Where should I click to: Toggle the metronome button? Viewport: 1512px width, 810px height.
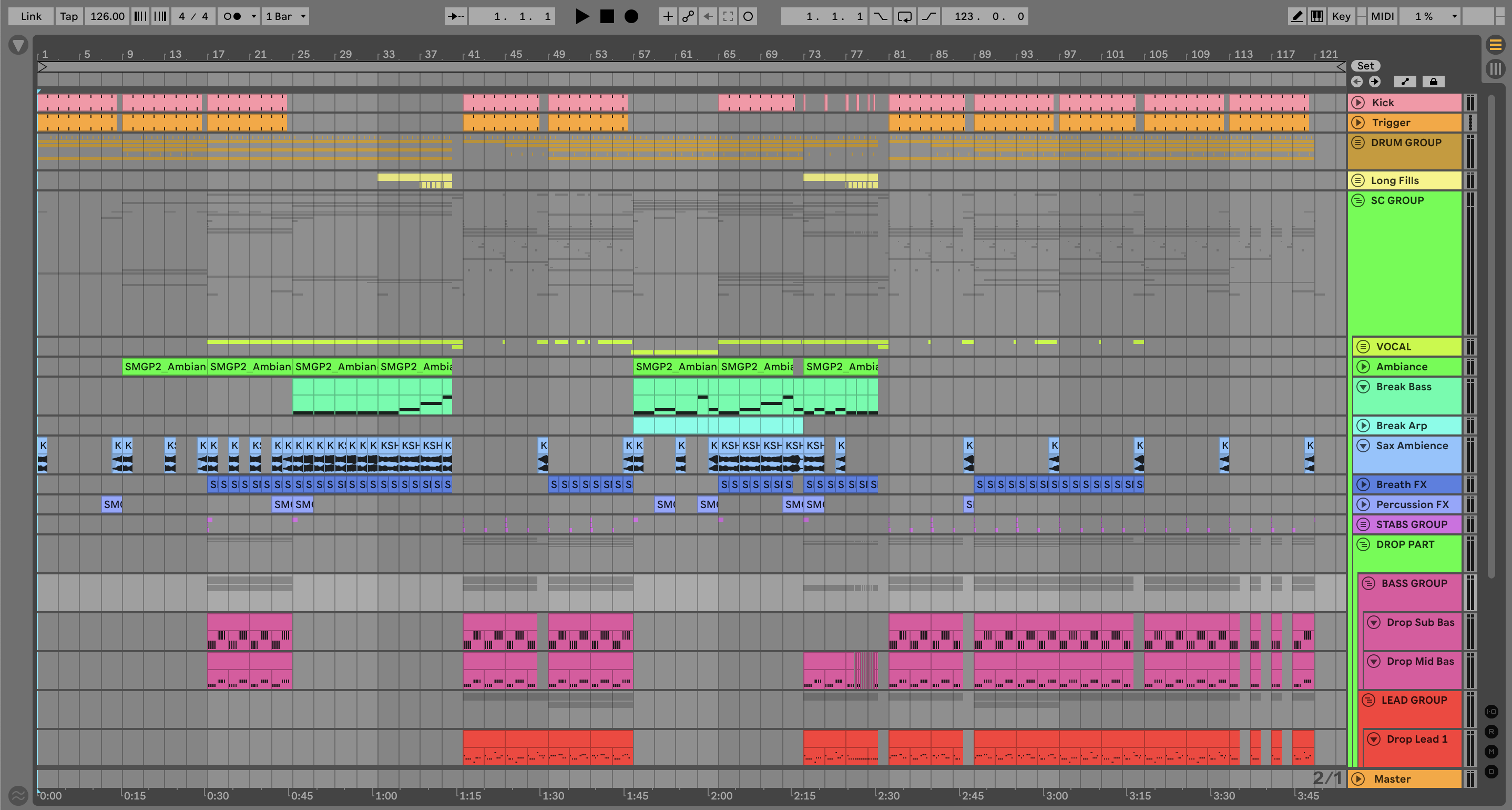[232, 16]
